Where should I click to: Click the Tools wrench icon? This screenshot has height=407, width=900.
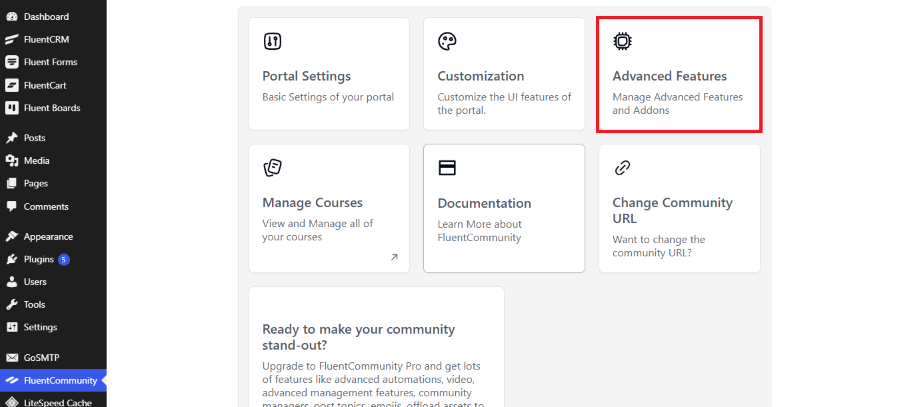[11, 305]
